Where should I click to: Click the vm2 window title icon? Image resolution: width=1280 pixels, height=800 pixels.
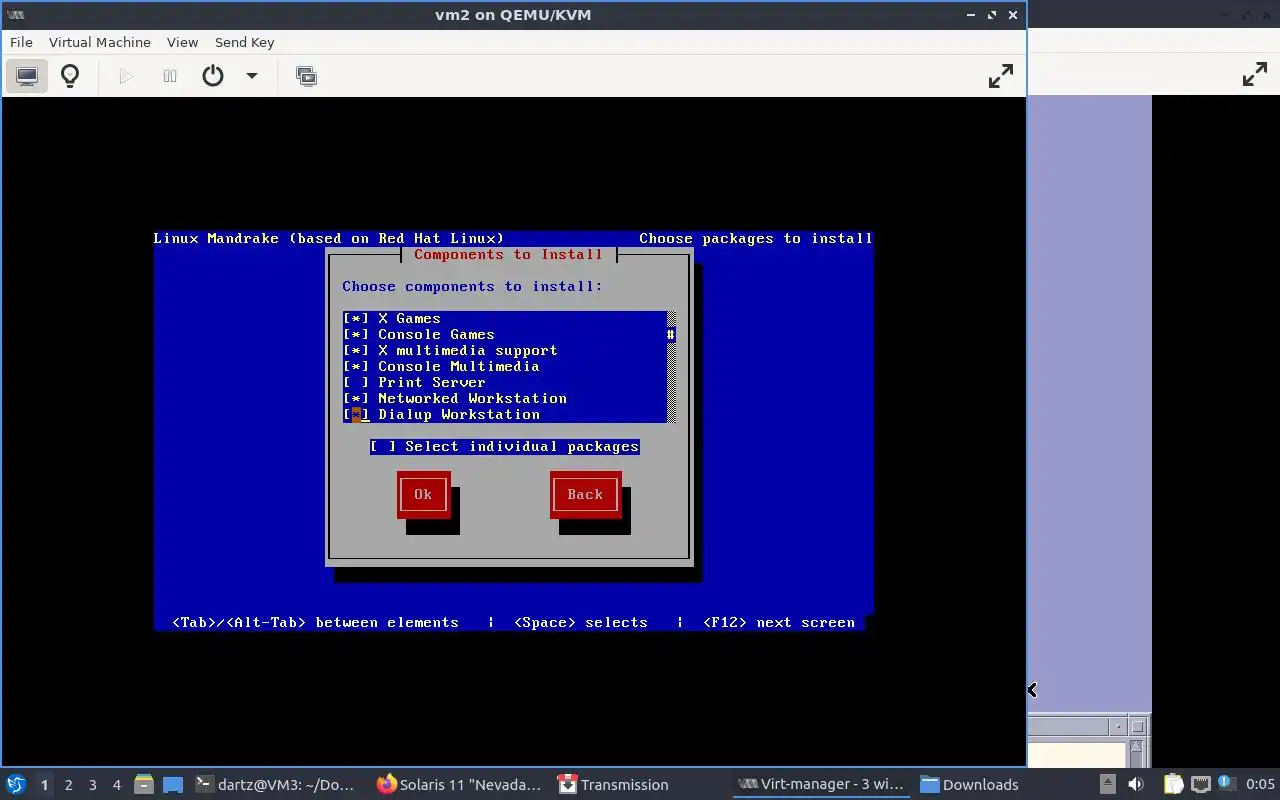pos(16,15)
